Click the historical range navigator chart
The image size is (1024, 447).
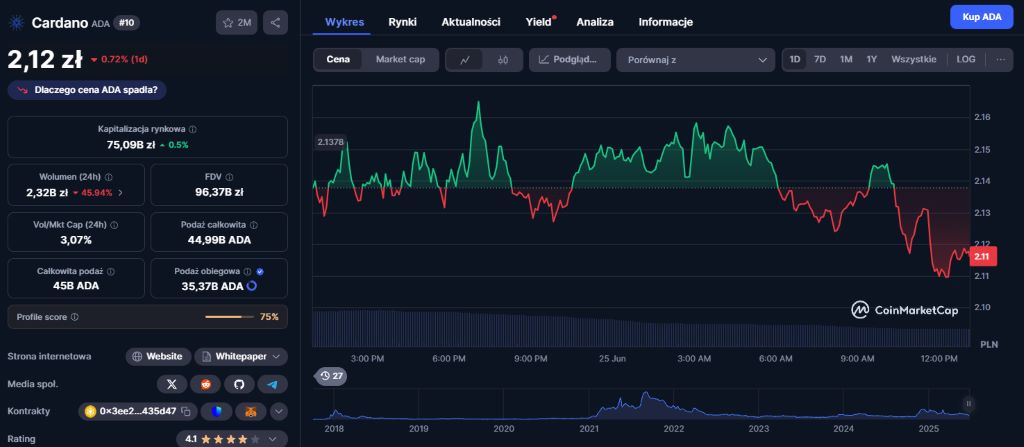(x=641, y=404)
